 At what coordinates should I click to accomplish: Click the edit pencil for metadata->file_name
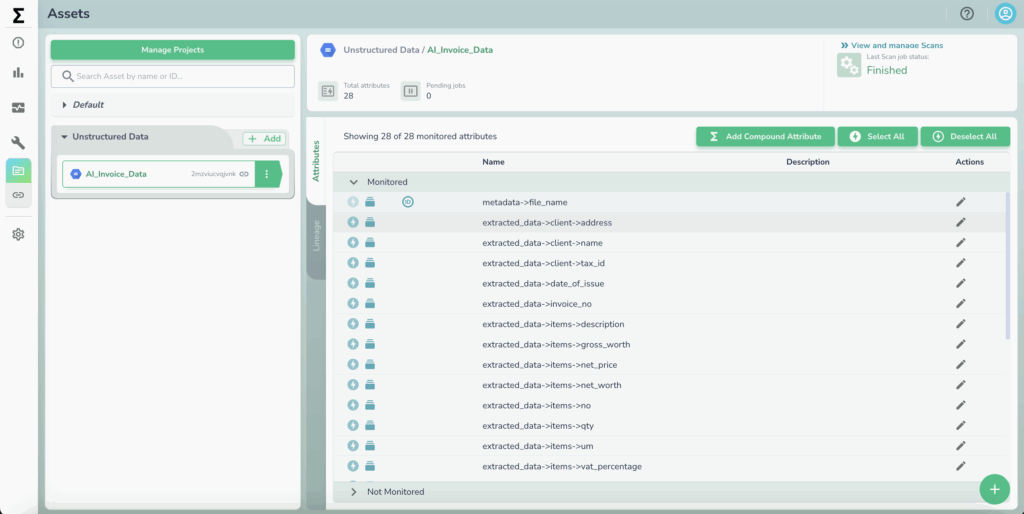tap(960, 202)
